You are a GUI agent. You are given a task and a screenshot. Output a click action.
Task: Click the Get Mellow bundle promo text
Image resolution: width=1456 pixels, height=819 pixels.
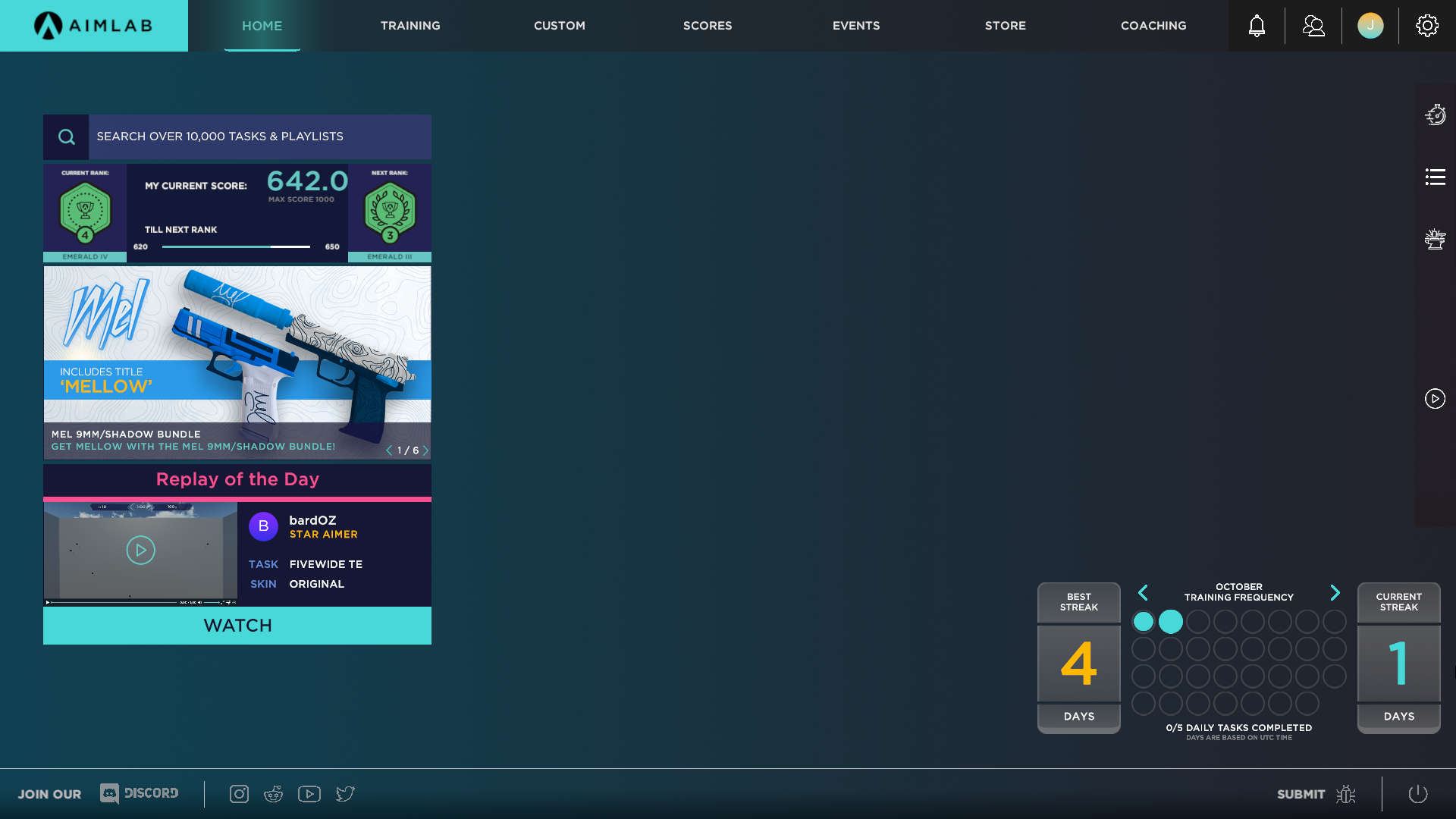(193, 447)
